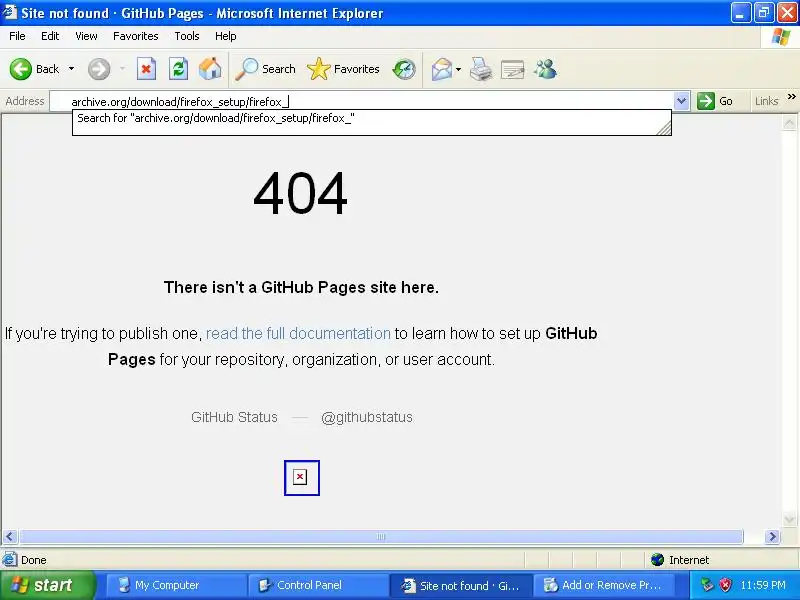The image size is (800, 600).
Task: Click the 404 heading text
Action: pos(300,194)
